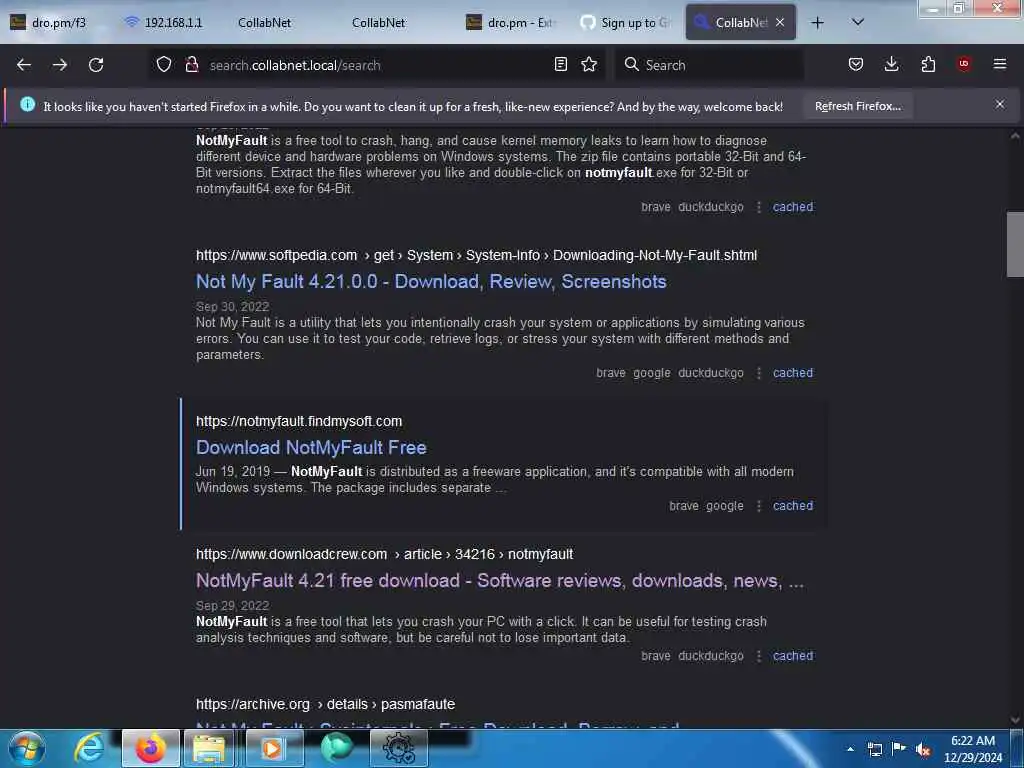Open the network tray icon

tap(874, 749)
